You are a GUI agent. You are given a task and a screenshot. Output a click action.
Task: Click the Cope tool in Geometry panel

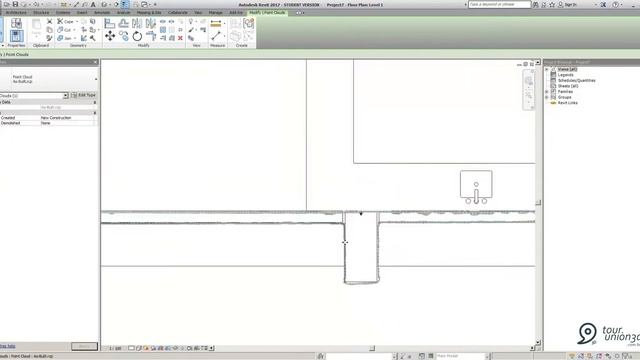click(x=65, y=21)
